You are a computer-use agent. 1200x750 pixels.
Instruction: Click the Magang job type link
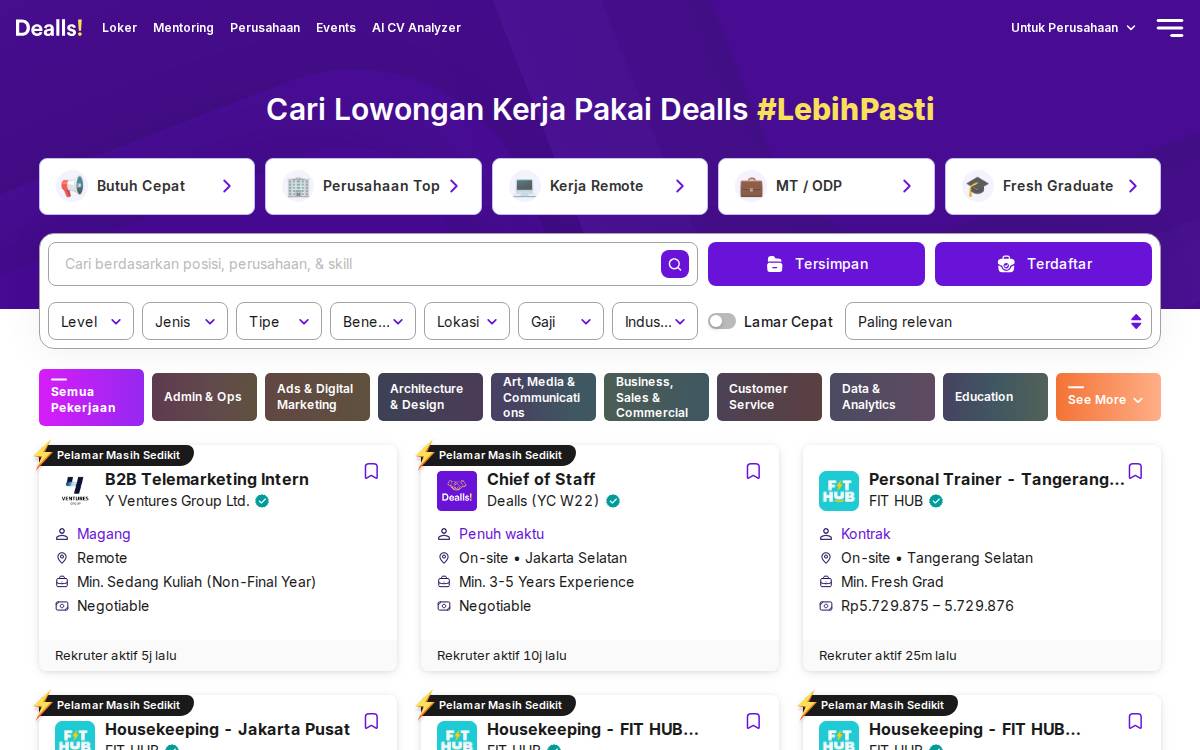coord(104,534)
